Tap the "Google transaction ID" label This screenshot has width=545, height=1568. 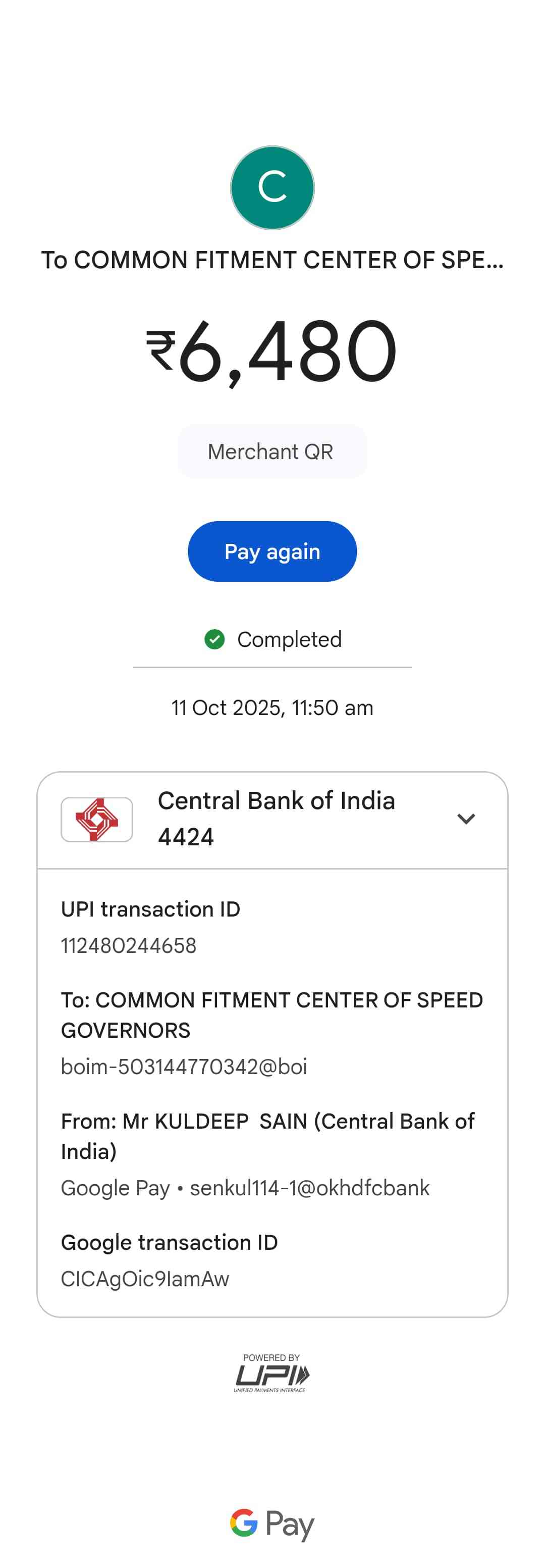(169, 1242)
